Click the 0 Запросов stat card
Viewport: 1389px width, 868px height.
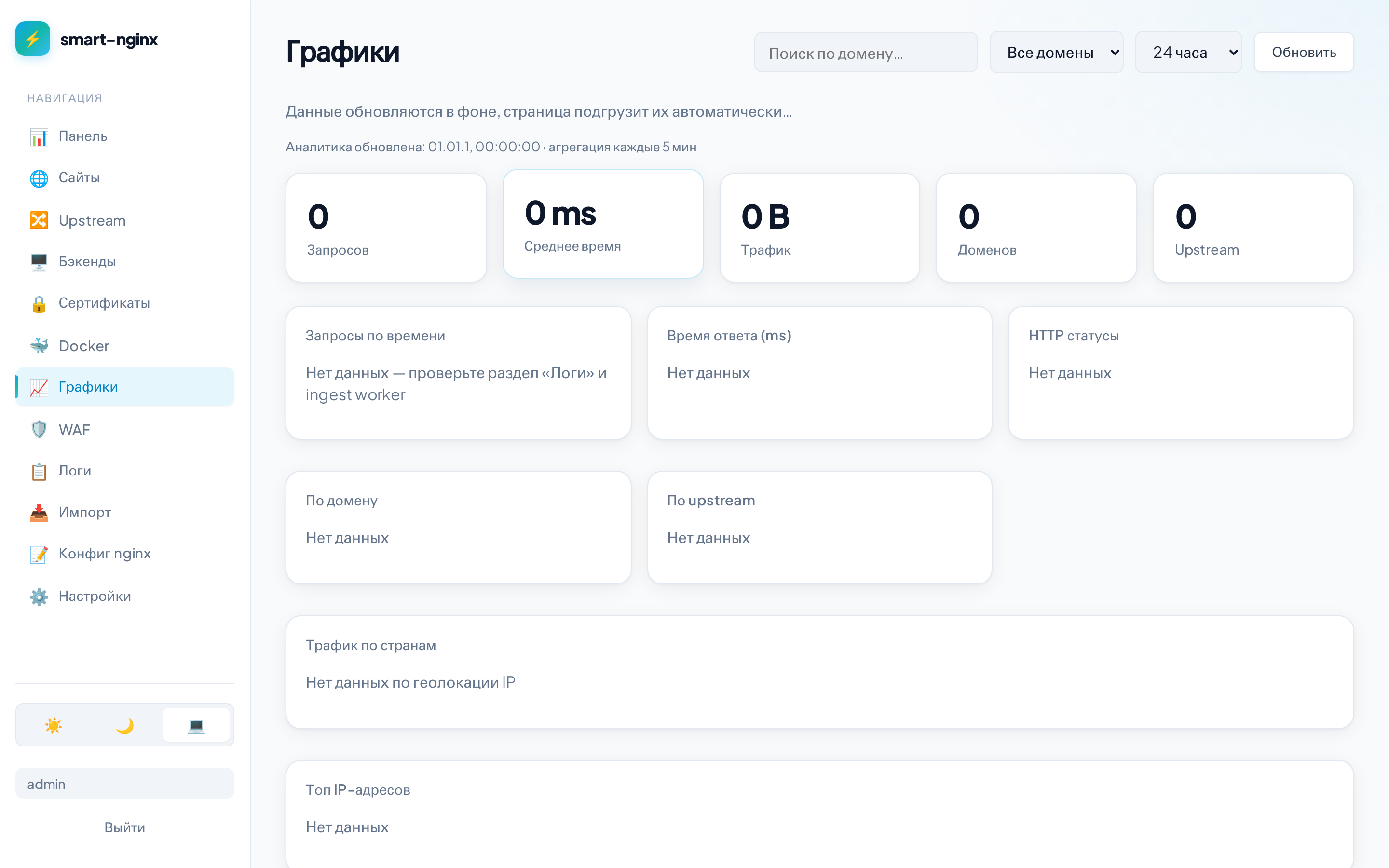coord(386,227)
